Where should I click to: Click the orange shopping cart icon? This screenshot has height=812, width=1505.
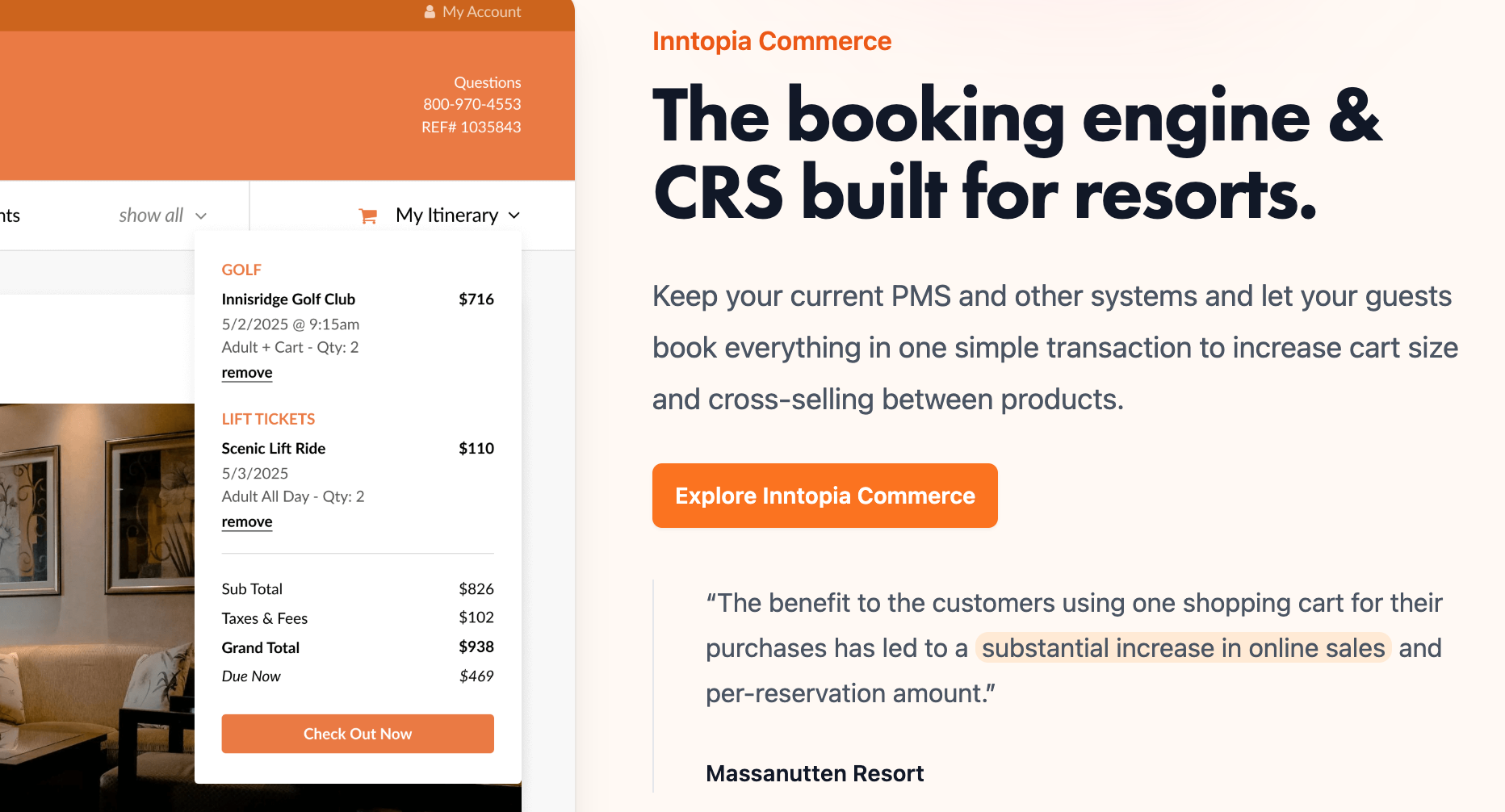(368, 216)
